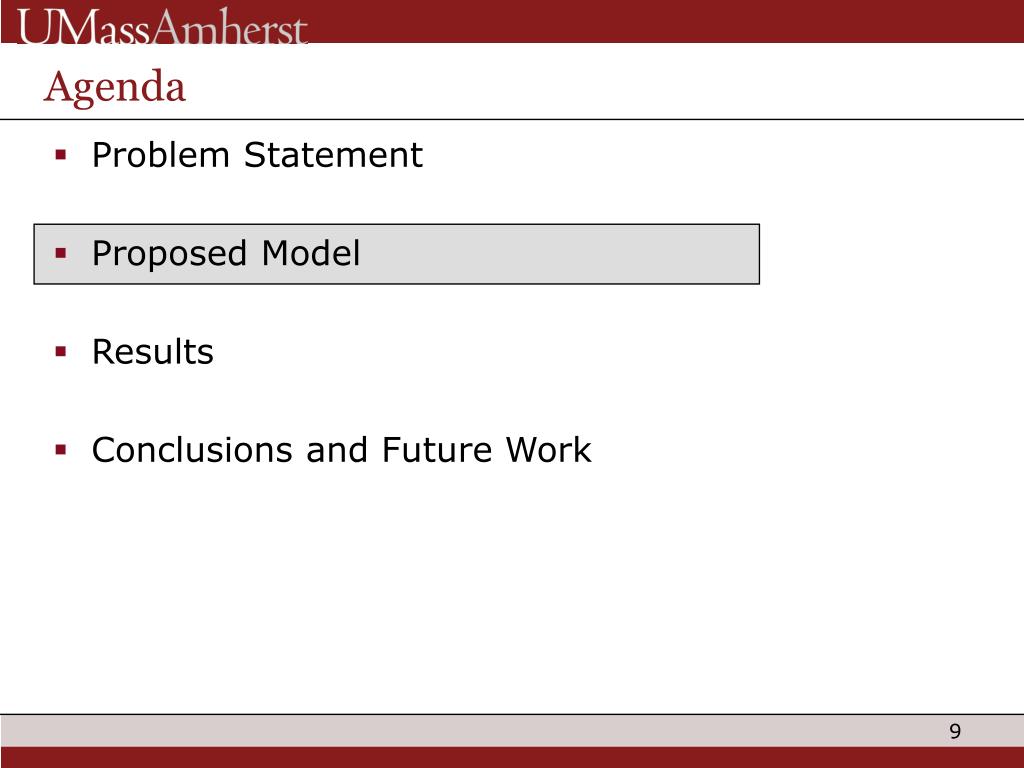Click the word Future

pyautogui.click(x=436, y=450)
